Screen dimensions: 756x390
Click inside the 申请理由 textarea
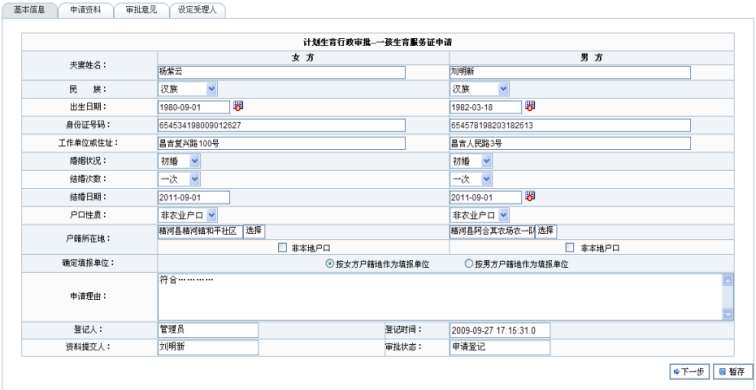(x=440, y=296)
